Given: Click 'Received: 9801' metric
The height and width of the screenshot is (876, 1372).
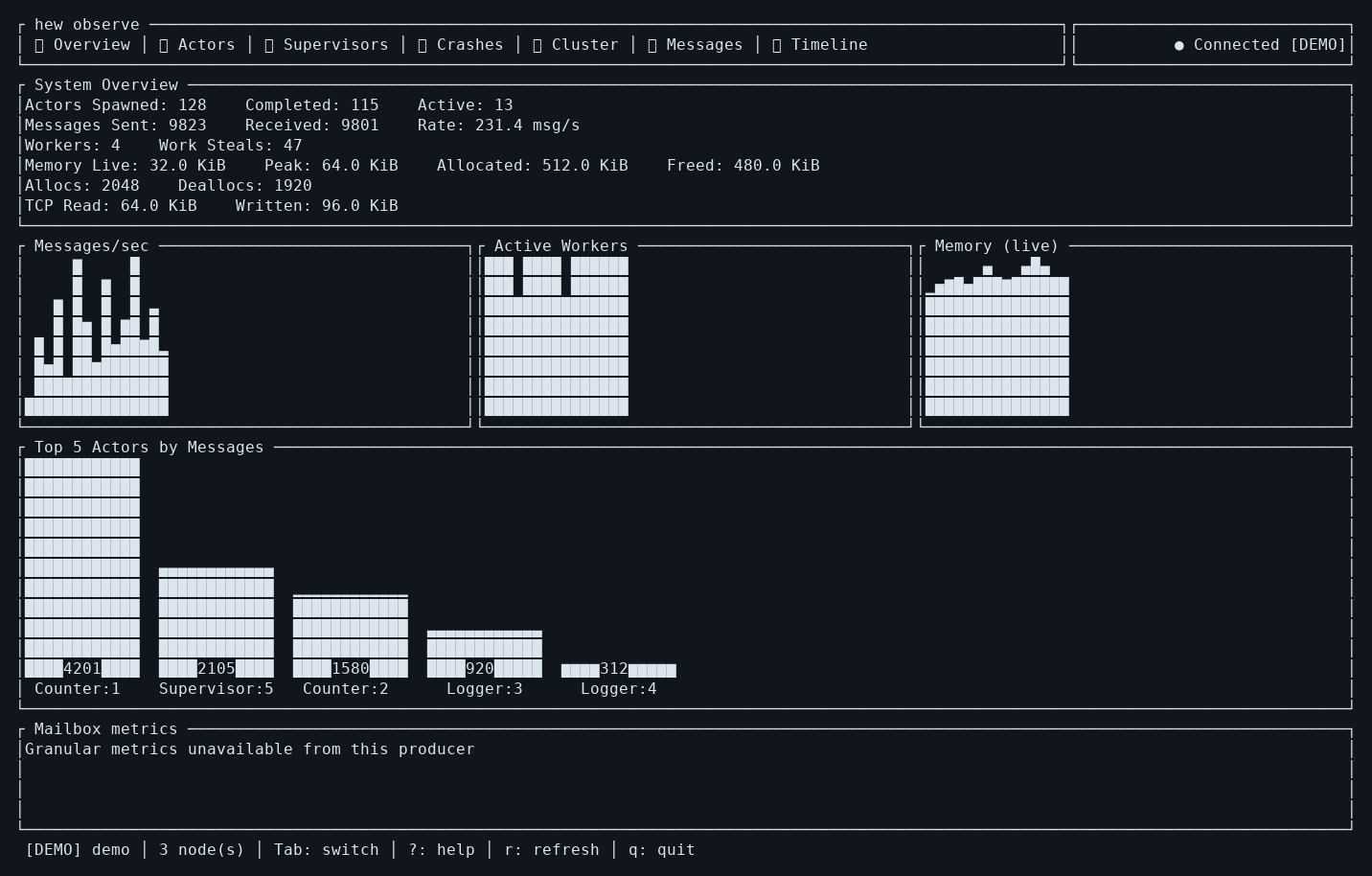Looking at the screenshot, I should click(x=312, y=126).
